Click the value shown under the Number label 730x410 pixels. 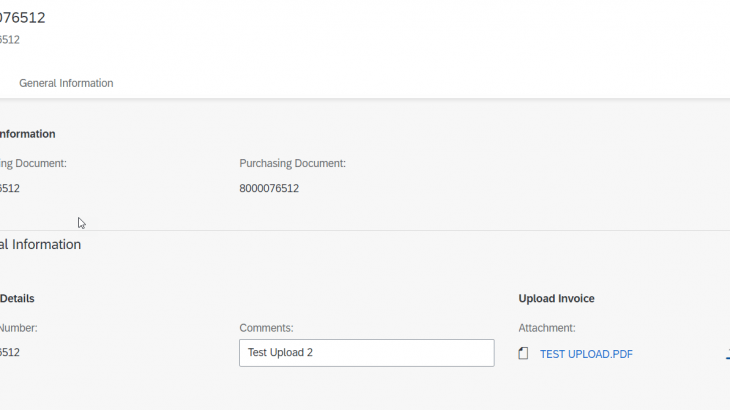tap(10, 353)
